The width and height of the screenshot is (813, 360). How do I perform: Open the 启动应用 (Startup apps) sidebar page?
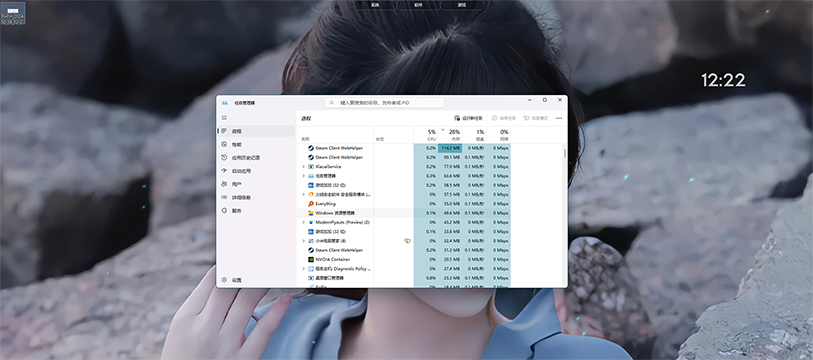(x=256, y=171)
